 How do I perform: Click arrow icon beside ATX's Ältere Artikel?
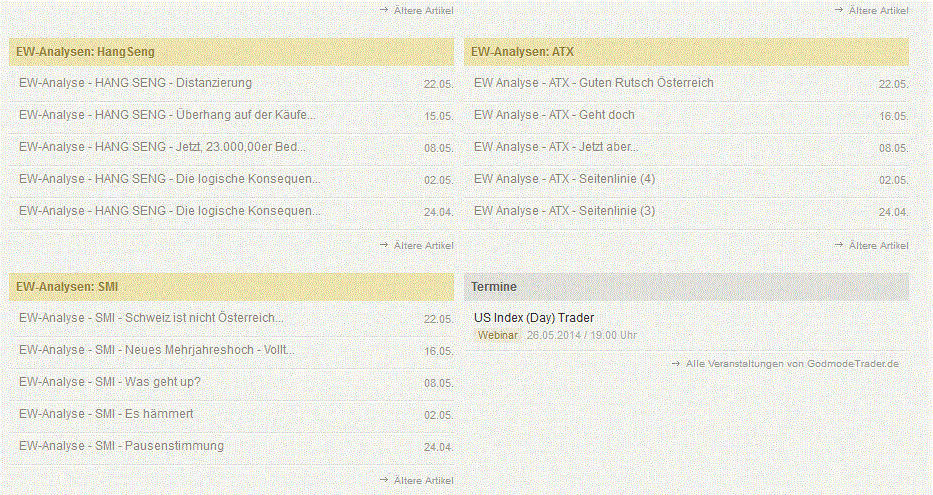(839, 245)
